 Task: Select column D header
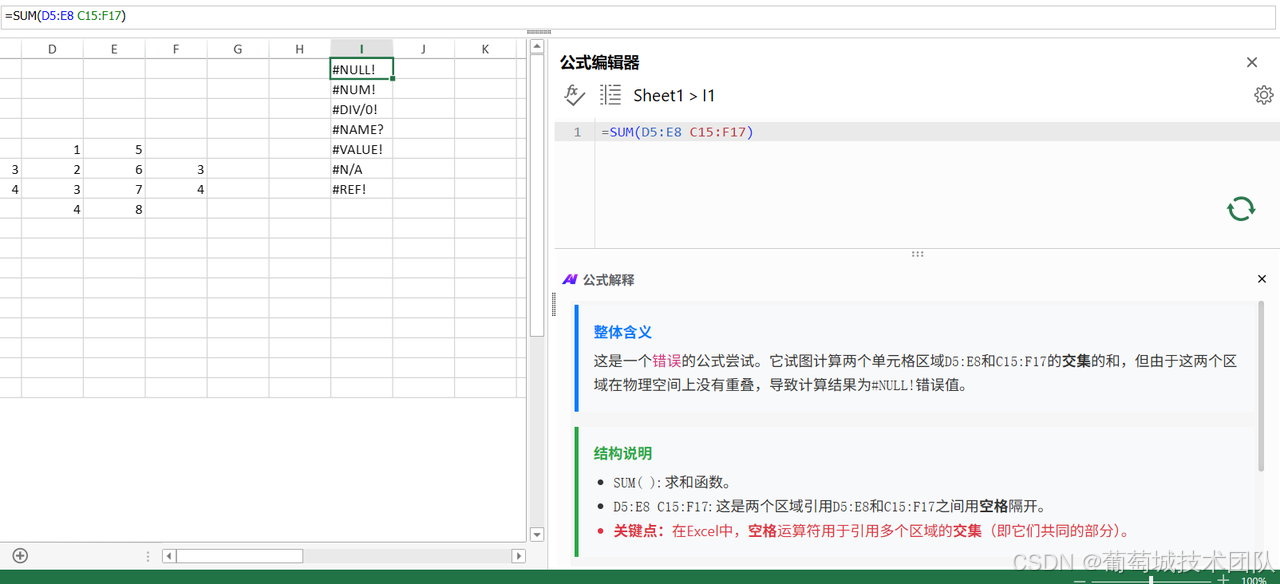52,49
